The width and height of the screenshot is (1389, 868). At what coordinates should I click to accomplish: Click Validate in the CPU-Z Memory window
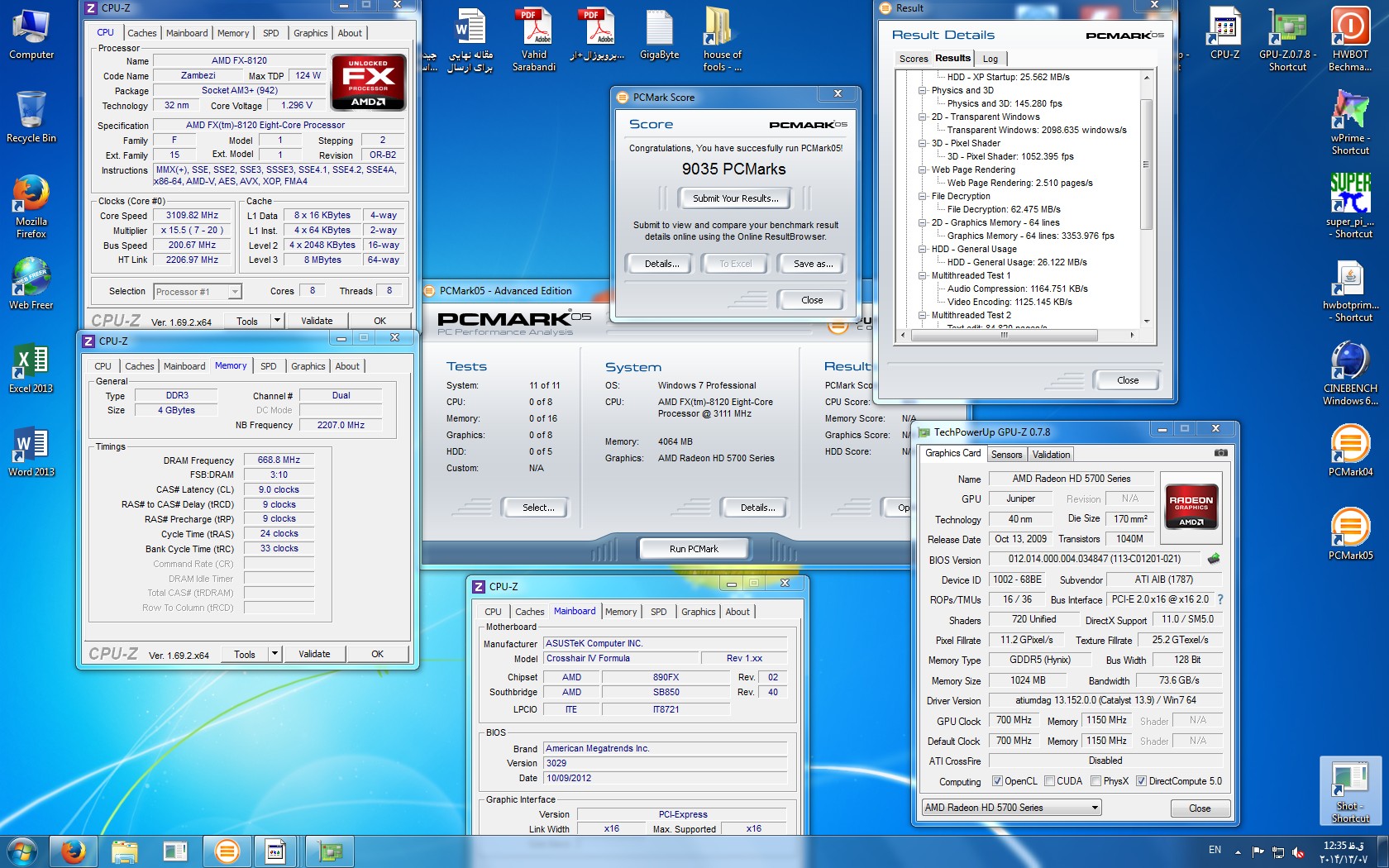(x=314, y=654)
